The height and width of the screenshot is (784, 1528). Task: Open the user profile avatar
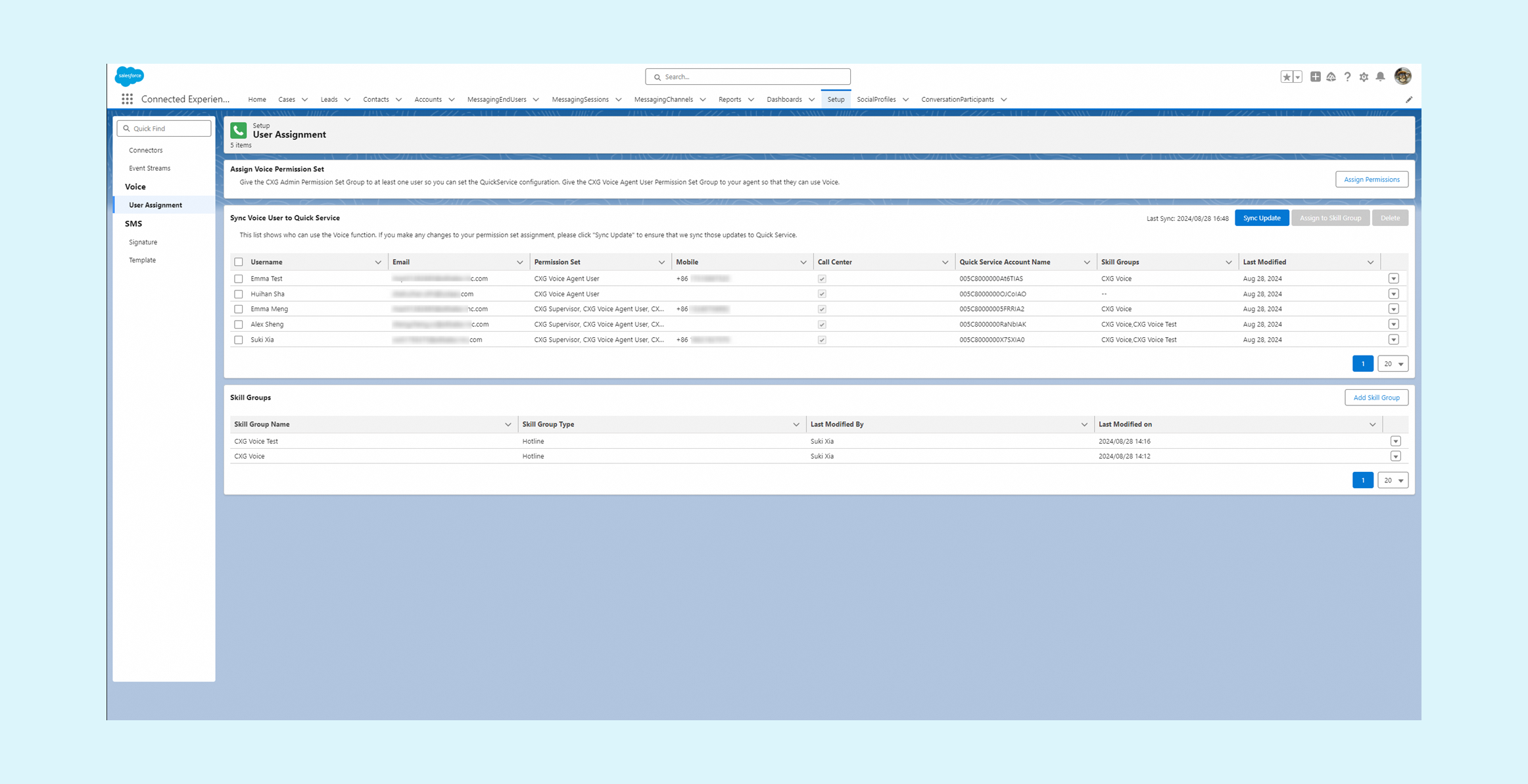[1402, 76]
